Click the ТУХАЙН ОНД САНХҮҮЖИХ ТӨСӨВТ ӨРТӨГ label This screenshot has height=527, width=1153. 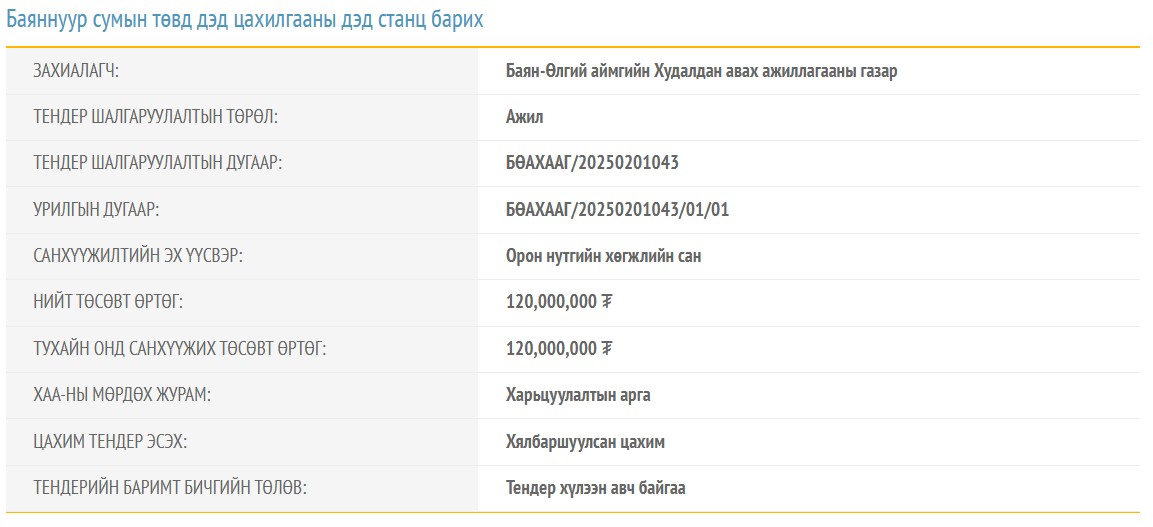point(180,349)
